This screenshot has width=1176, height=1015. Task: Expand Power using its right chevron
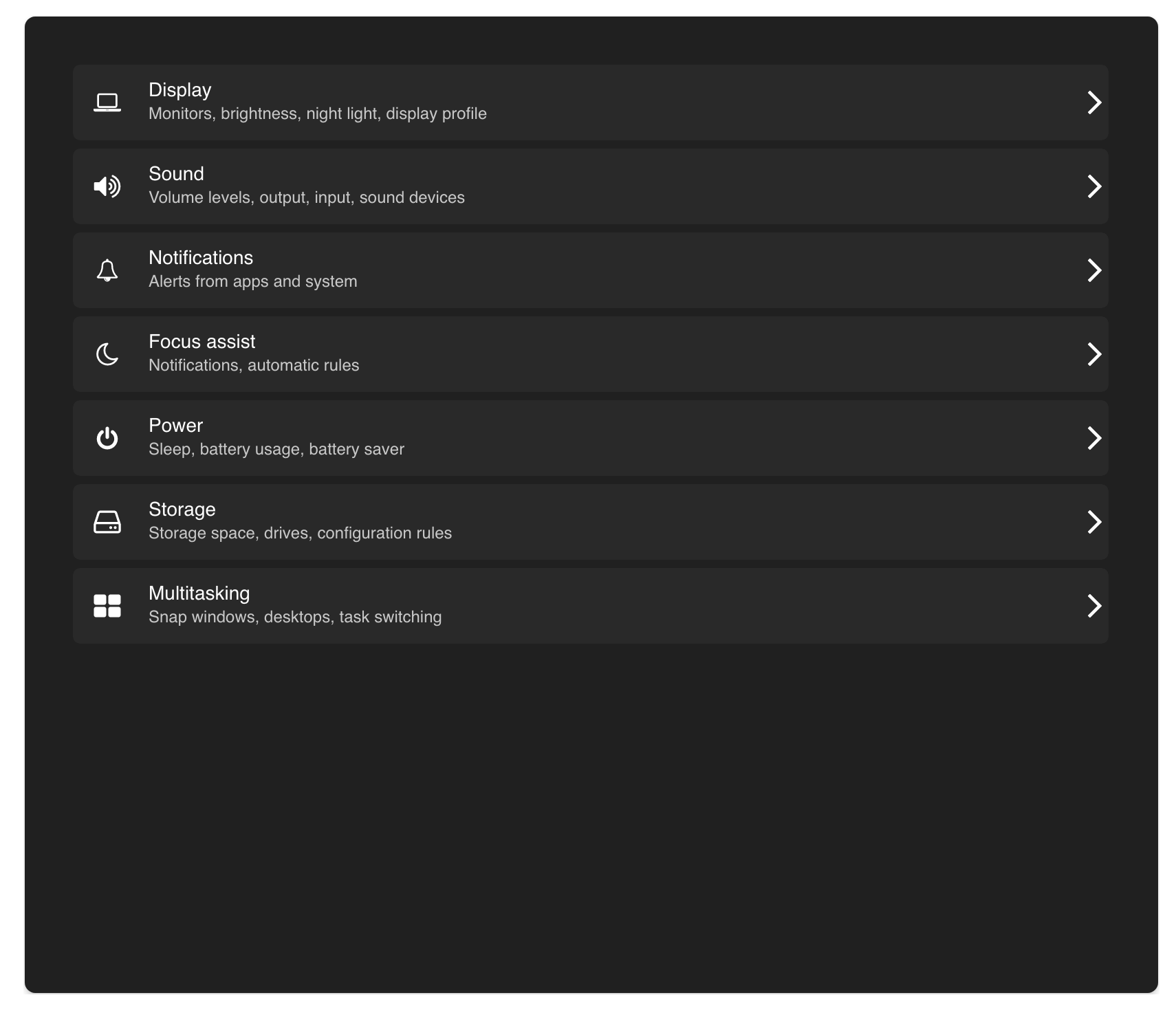pyautogui.click(x=1093, y=438)
